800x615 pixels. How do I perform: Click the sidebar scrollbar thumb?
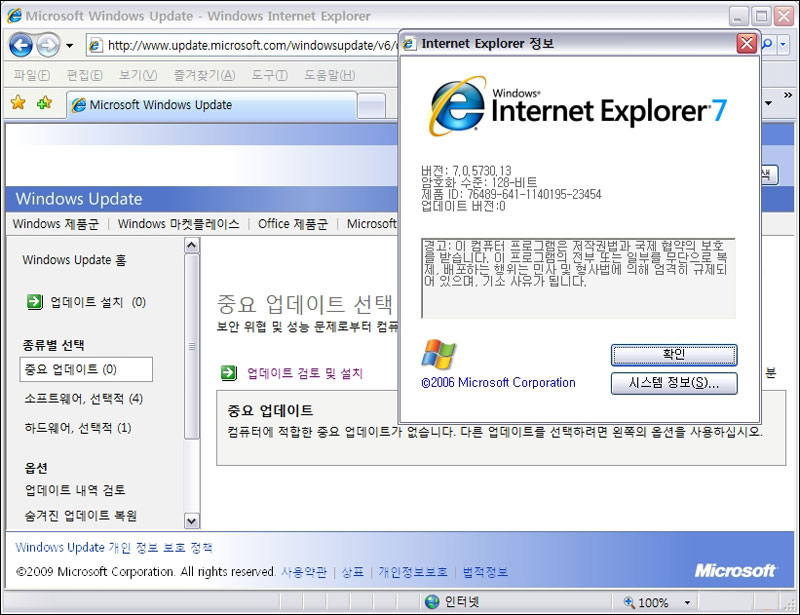192,347
